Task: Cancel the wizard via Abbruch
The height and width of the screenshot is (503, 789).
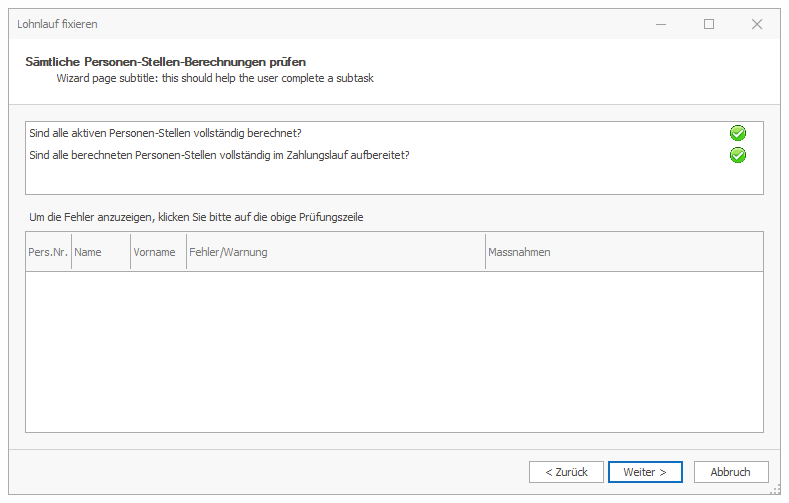Action: coord(730,472)
